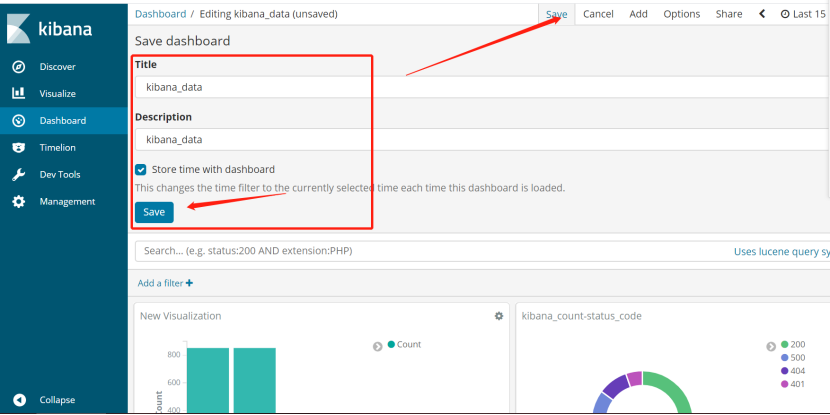Click the 500 legend blue dot
Image resolution: width=830 pixels, height=415 pixels.
tap(784, 358)
